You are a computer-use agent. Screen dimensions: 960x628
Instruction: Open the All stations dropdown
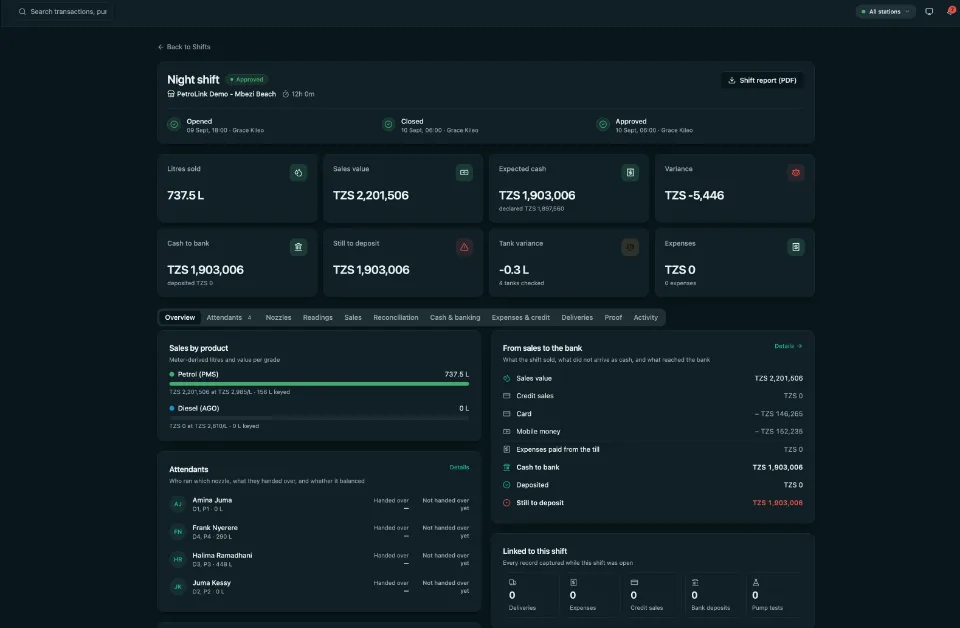(x=885, y=12)
